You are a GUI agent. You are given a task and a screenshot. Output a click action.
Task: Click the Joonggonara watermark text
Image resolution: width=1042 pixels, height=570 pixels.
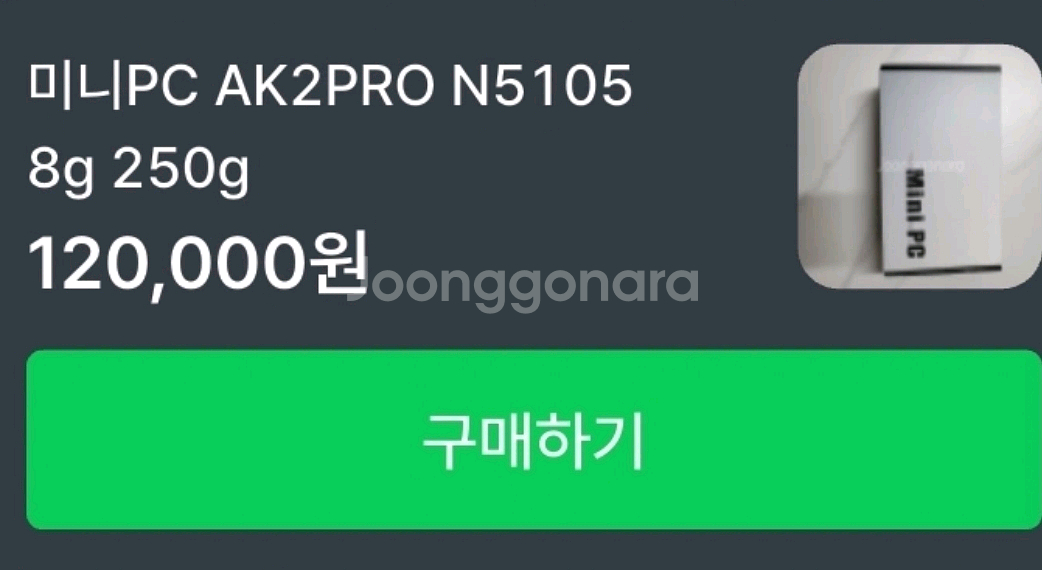523,284
